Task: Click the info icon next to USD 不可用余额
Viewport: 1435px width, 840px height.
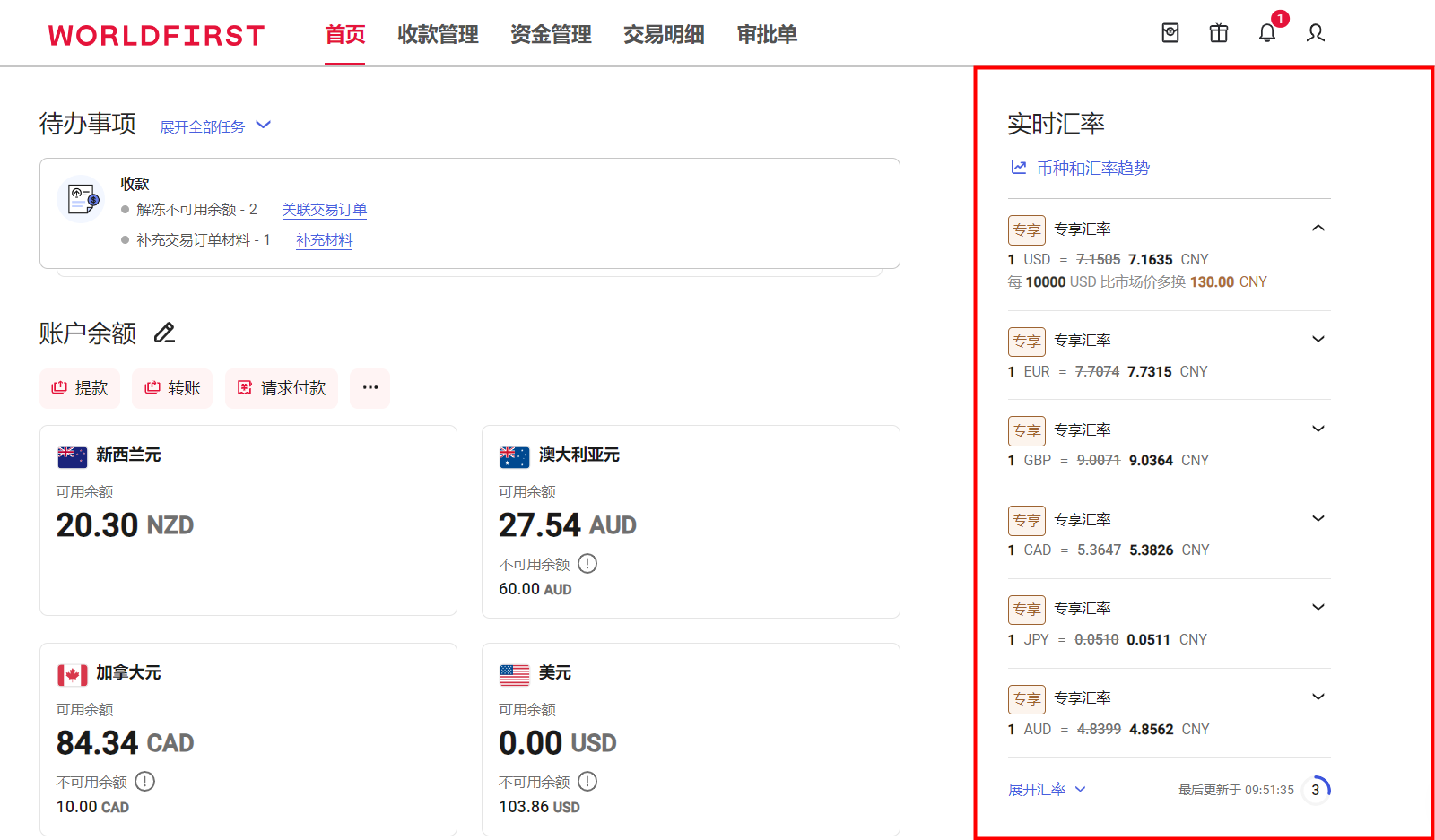Action: pos(587,781)
